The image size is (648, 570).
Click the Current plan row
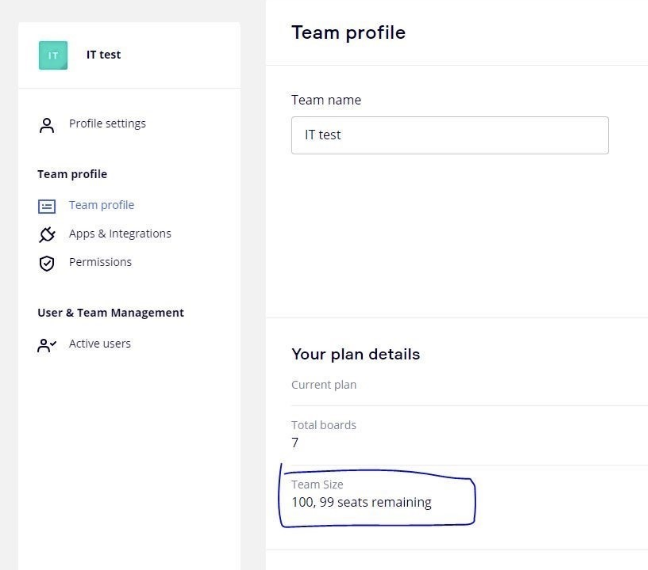(x=323, y=385)
